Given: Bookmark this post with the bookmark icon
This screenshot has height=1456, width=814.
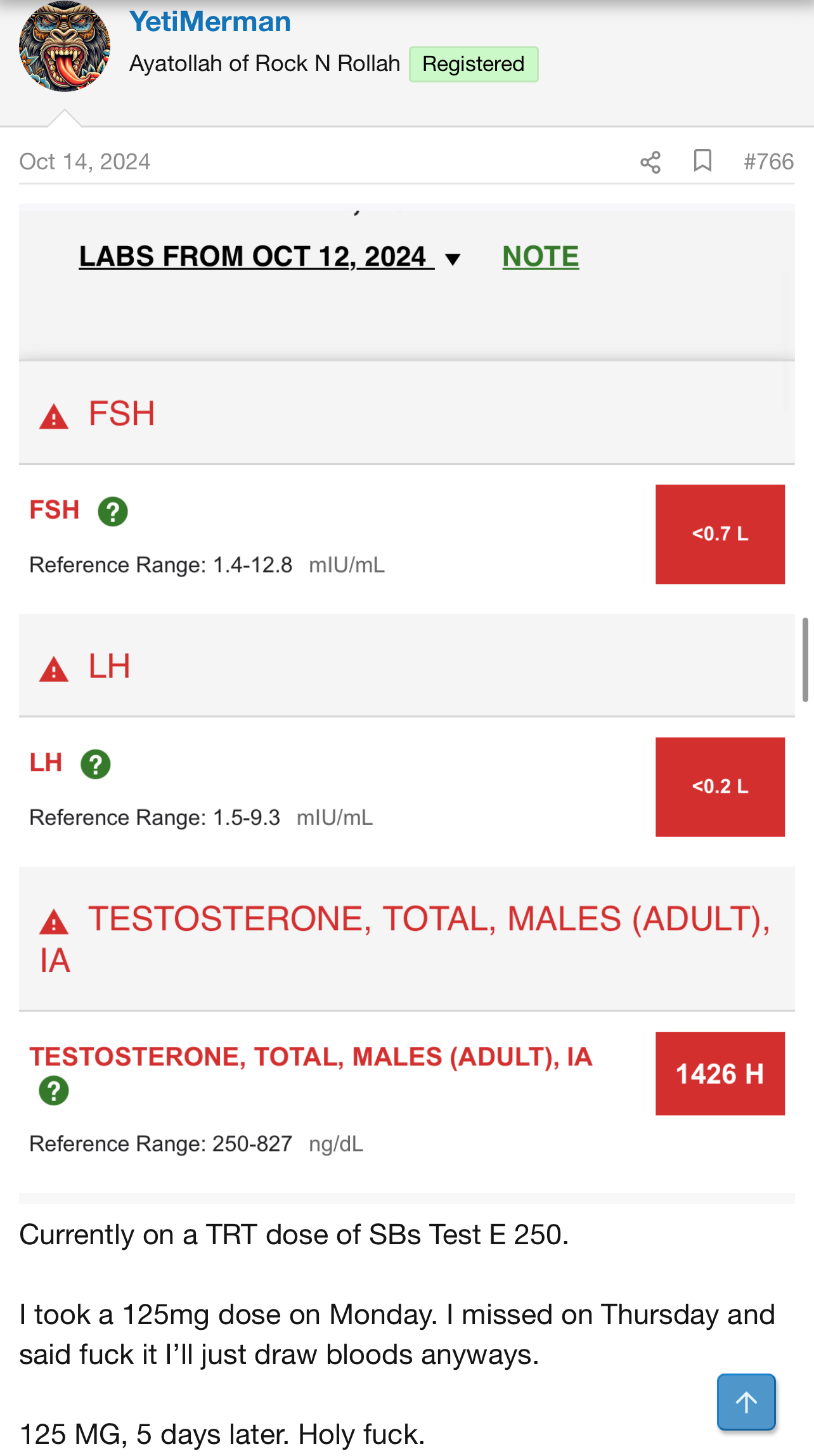Looking at the screenshot, I should [702, 161].
